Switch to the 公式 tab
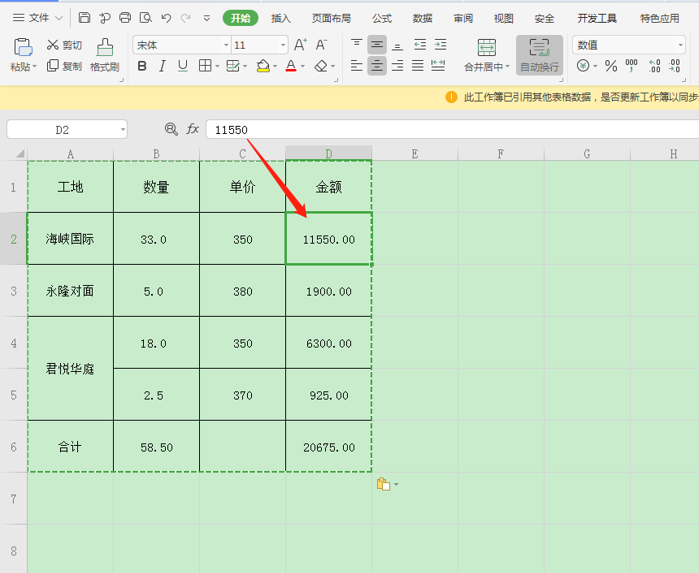The image size is (699, 573). [382, 18]
